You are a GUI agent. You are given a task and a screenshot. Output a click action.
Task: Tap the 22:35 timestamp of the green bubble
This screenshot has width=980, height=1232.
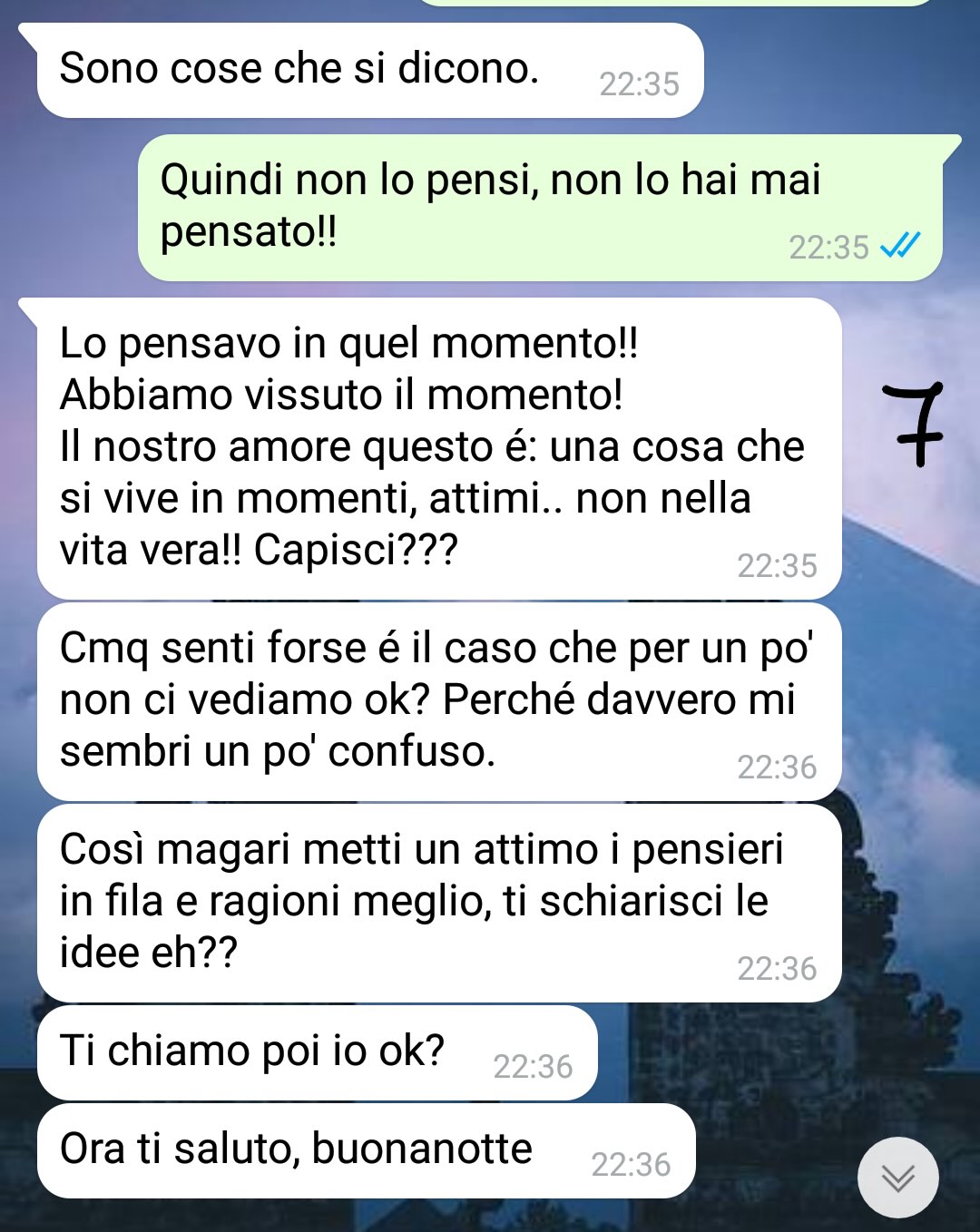pos(828,247)
